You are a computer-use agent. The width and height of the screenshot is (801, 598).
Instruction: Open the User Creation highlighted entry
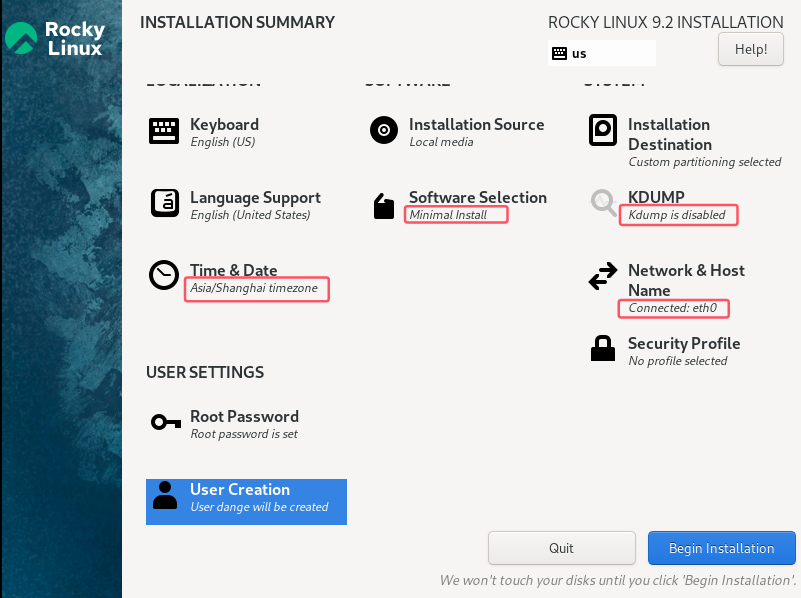point(246,501)
